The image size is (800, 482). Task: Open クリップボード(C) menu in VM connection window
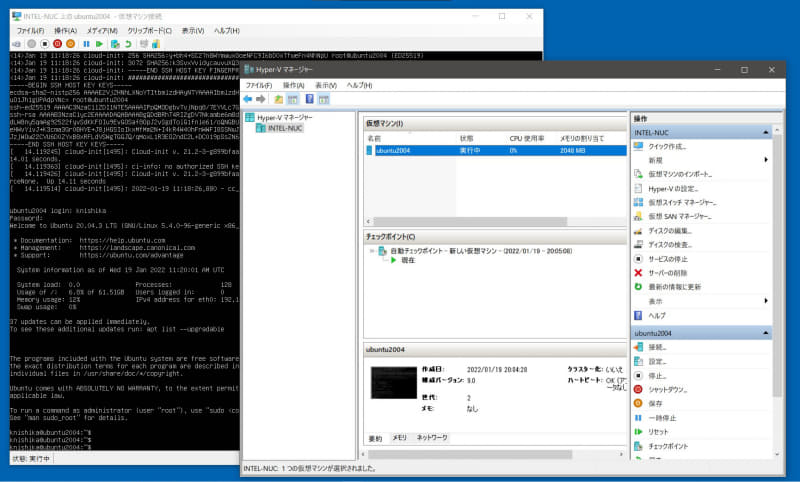pos(149,31)
